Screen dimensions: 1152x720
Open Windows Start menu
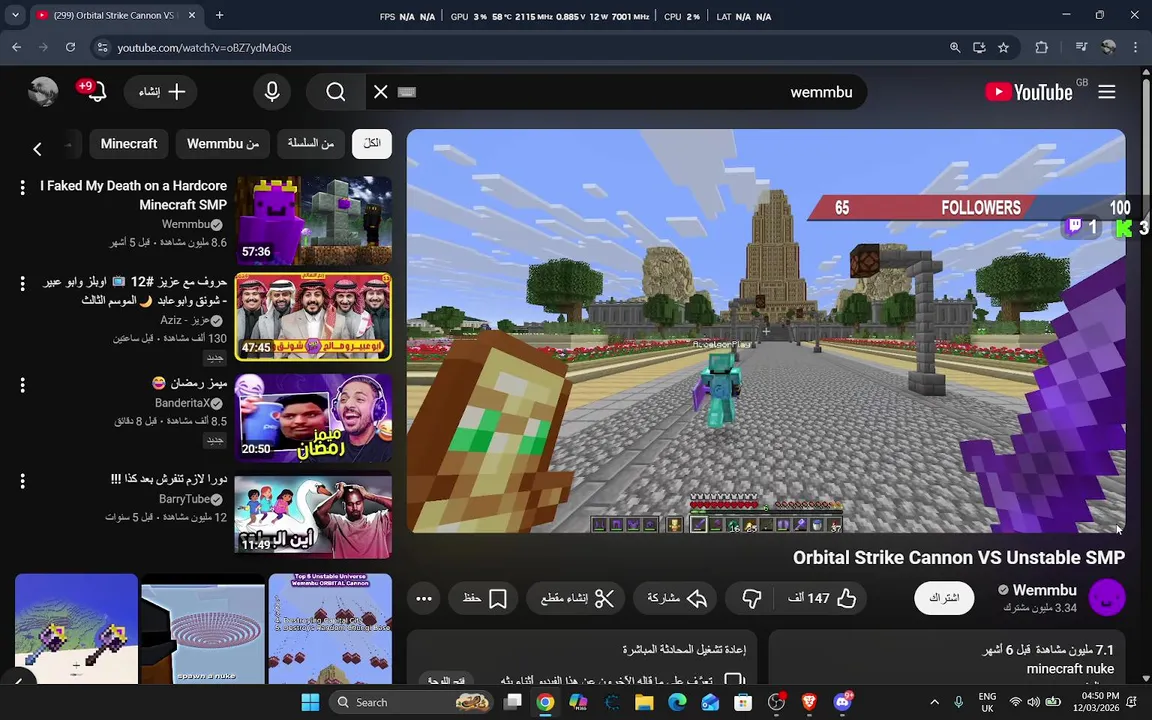click(x=310, y=702)
